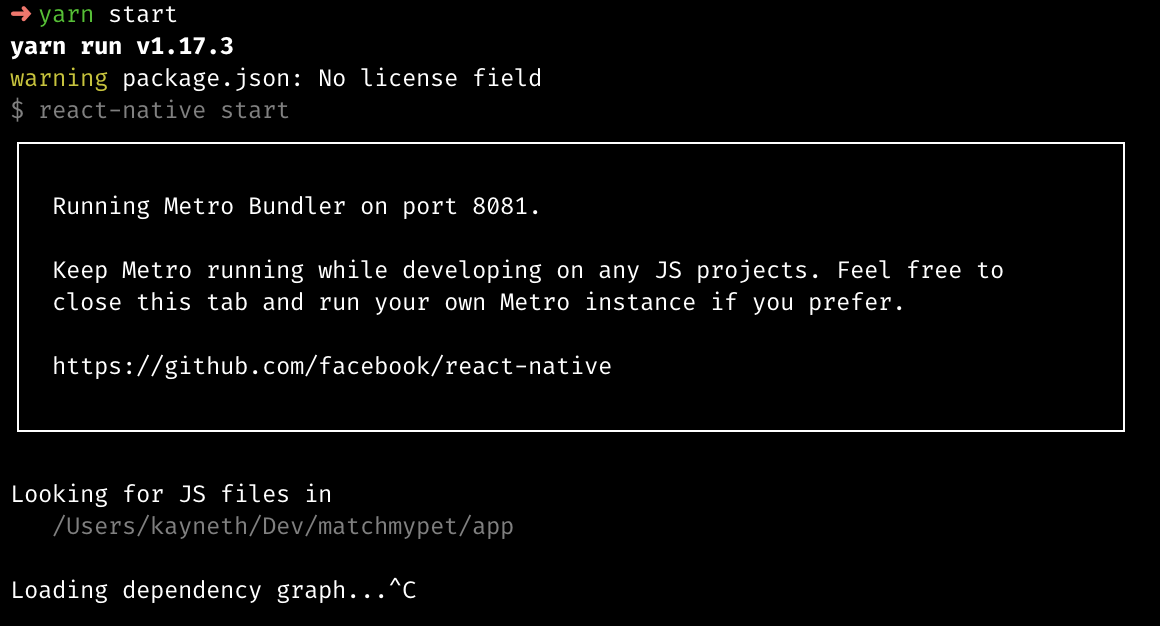Click the JS projects phrase
This screenshot has height=626, width=1160.
tap(738, 270)
